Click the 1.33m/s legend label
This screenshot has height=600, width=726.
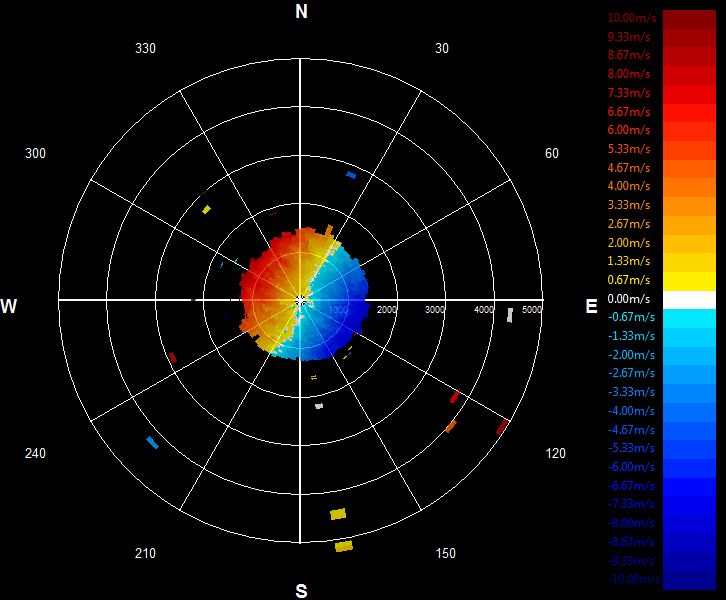coord(629,261)
